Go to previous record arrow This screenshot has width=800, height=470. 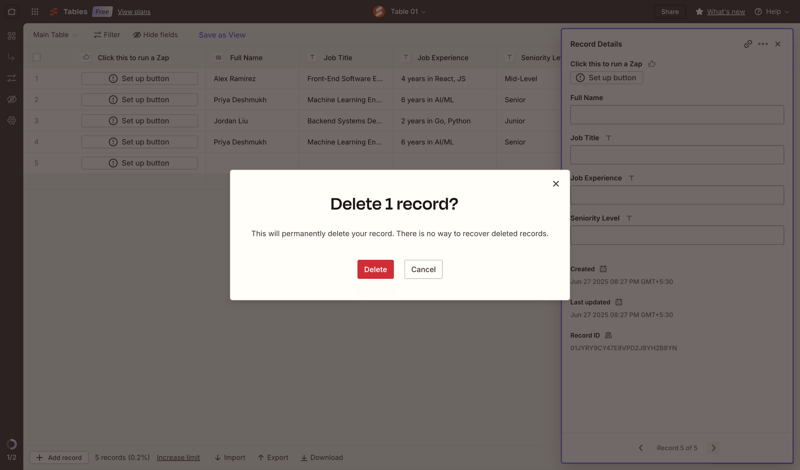[x=641, y=448]
